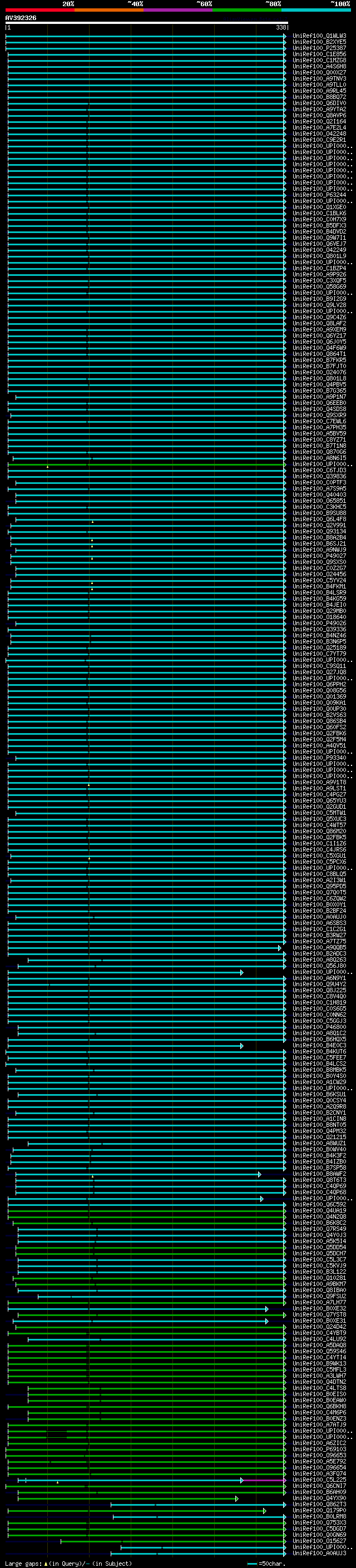356x1568 pixels.
Task: Click the purple segment of hit C5L225
Action: [x=264, y=1480]
